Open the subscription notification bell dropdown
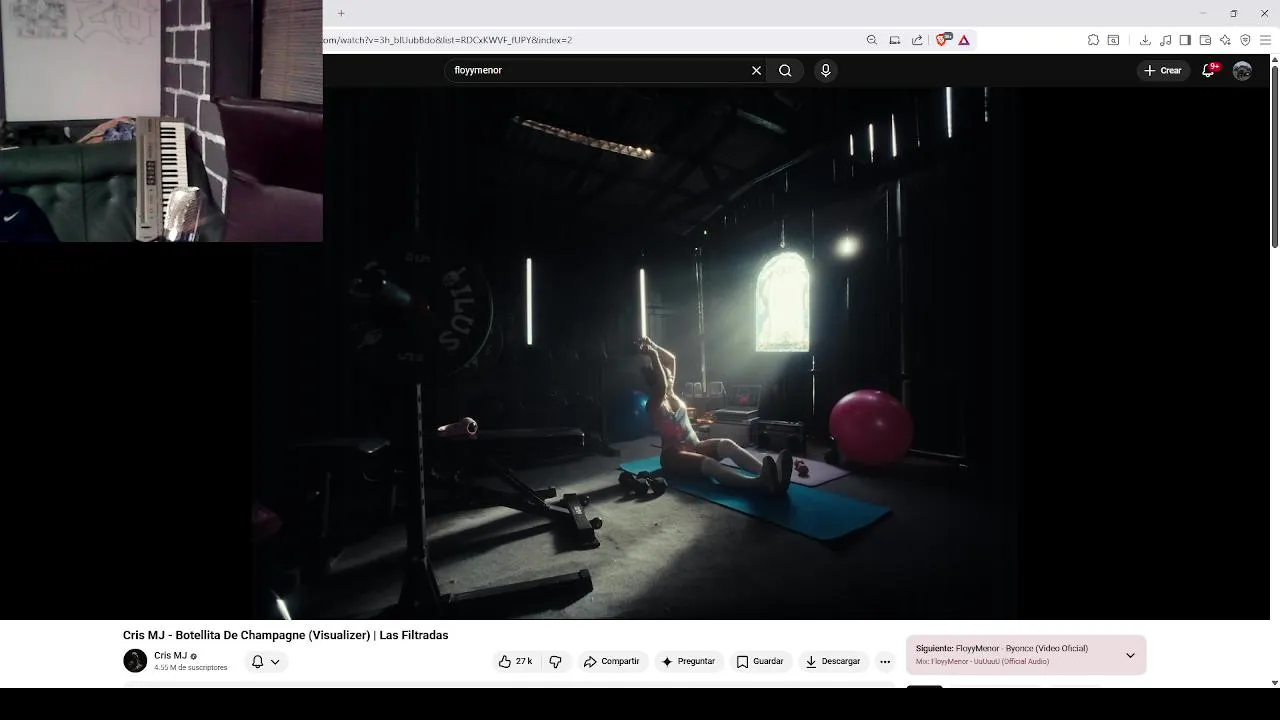1280x720 pixels. point(266,661)
